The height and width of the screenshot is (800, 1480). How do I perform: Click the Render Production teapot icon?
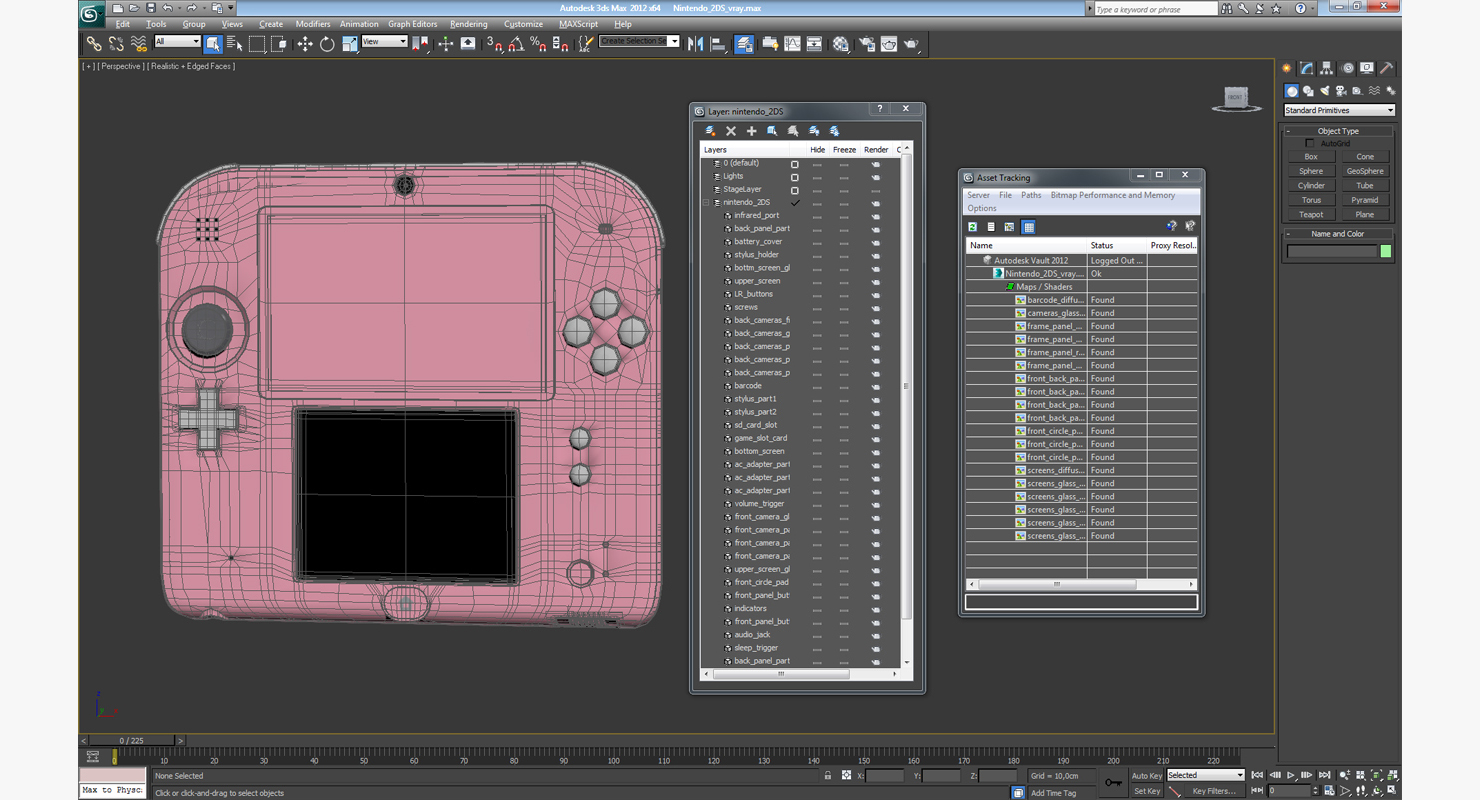(x=911, y=44)
